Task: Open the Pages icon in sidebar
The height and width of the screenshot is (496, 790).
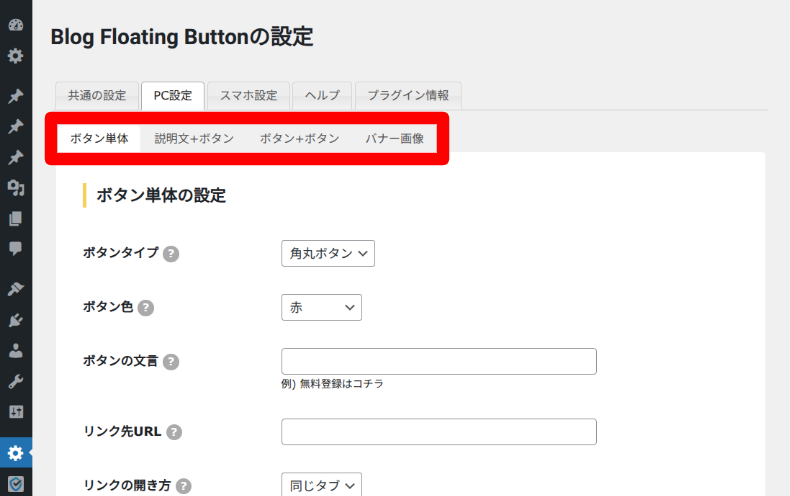Action: 16,219
